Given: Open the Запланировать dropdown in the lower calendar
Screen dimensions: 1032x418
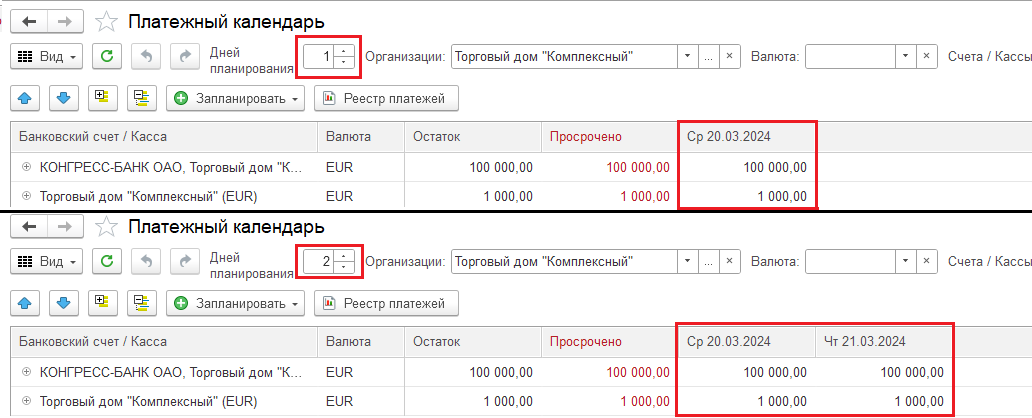Looking at the screenshot, I should (238, 303).
